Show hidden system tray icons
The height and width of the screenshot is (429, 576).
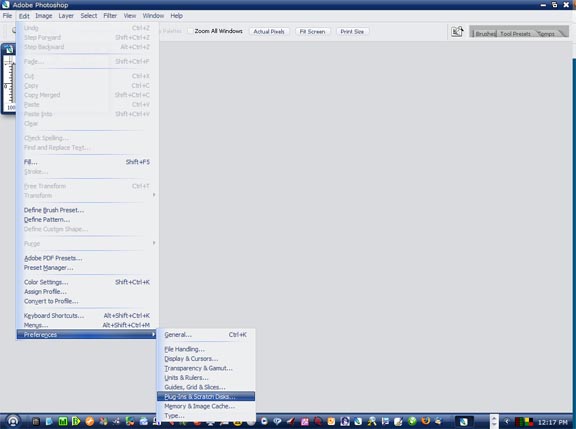pyautogui.click(x=507, y=421)
